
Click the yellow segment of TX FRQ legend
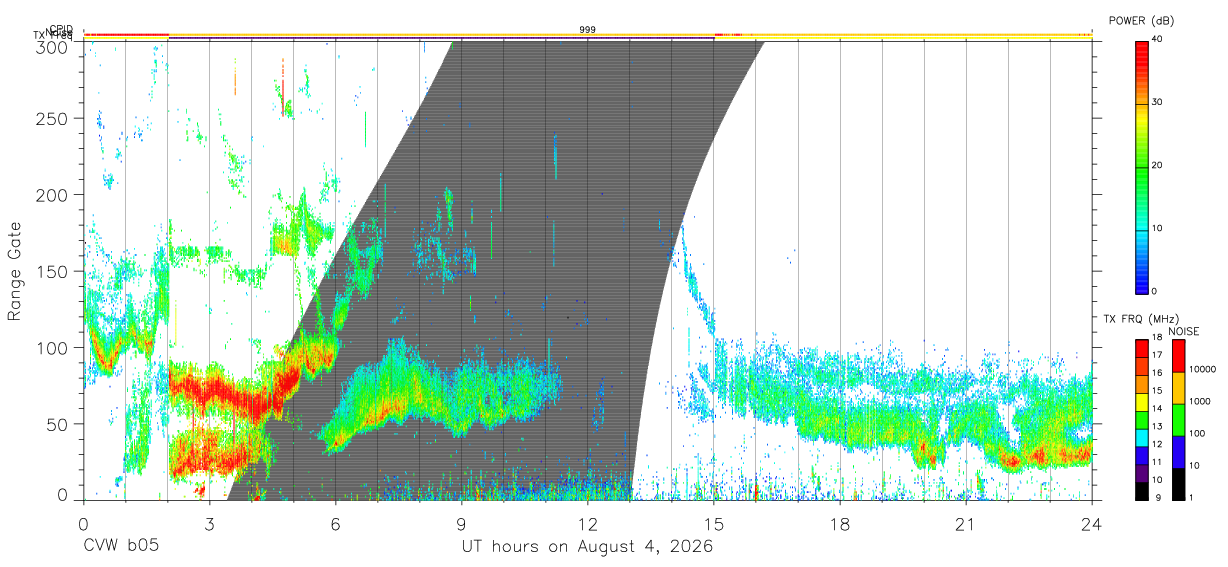(x=1142, y=403)
